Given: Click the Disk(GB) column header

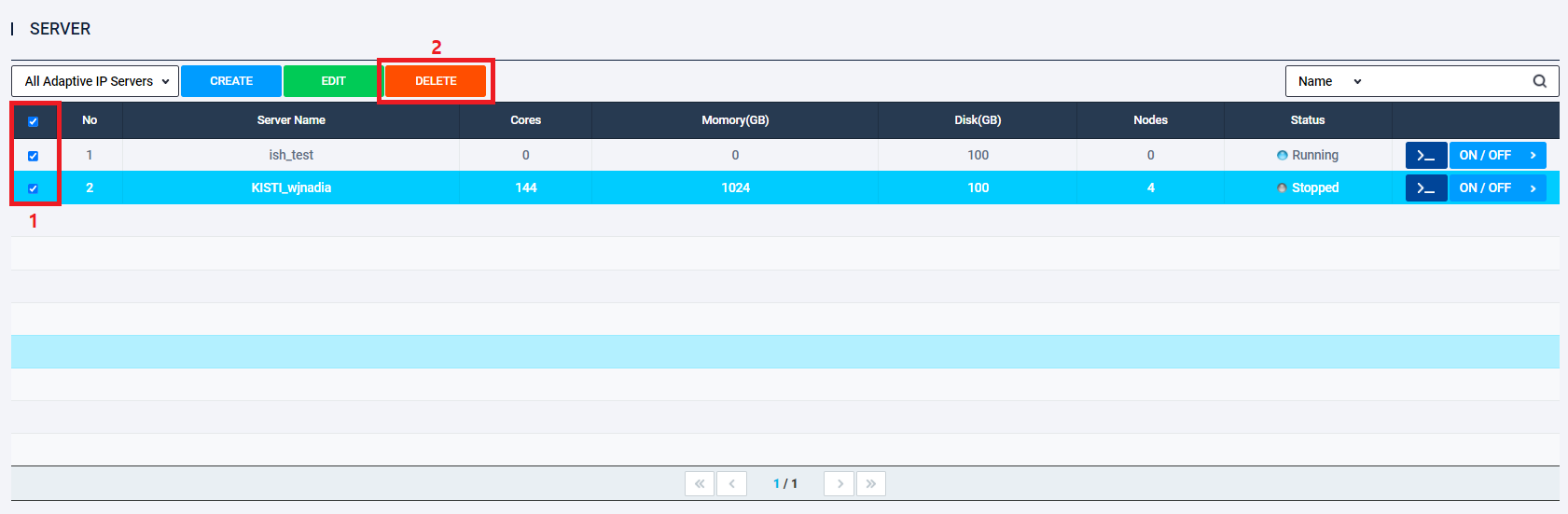Looking at the screenshot, I should [978, 120].
